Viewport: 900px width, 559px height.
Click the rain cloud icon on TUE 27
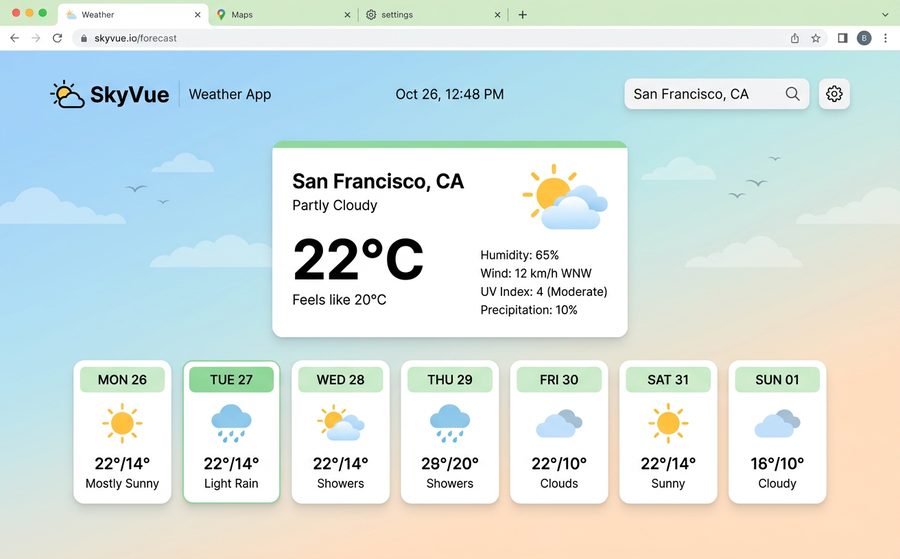click(x=231, y=424)
